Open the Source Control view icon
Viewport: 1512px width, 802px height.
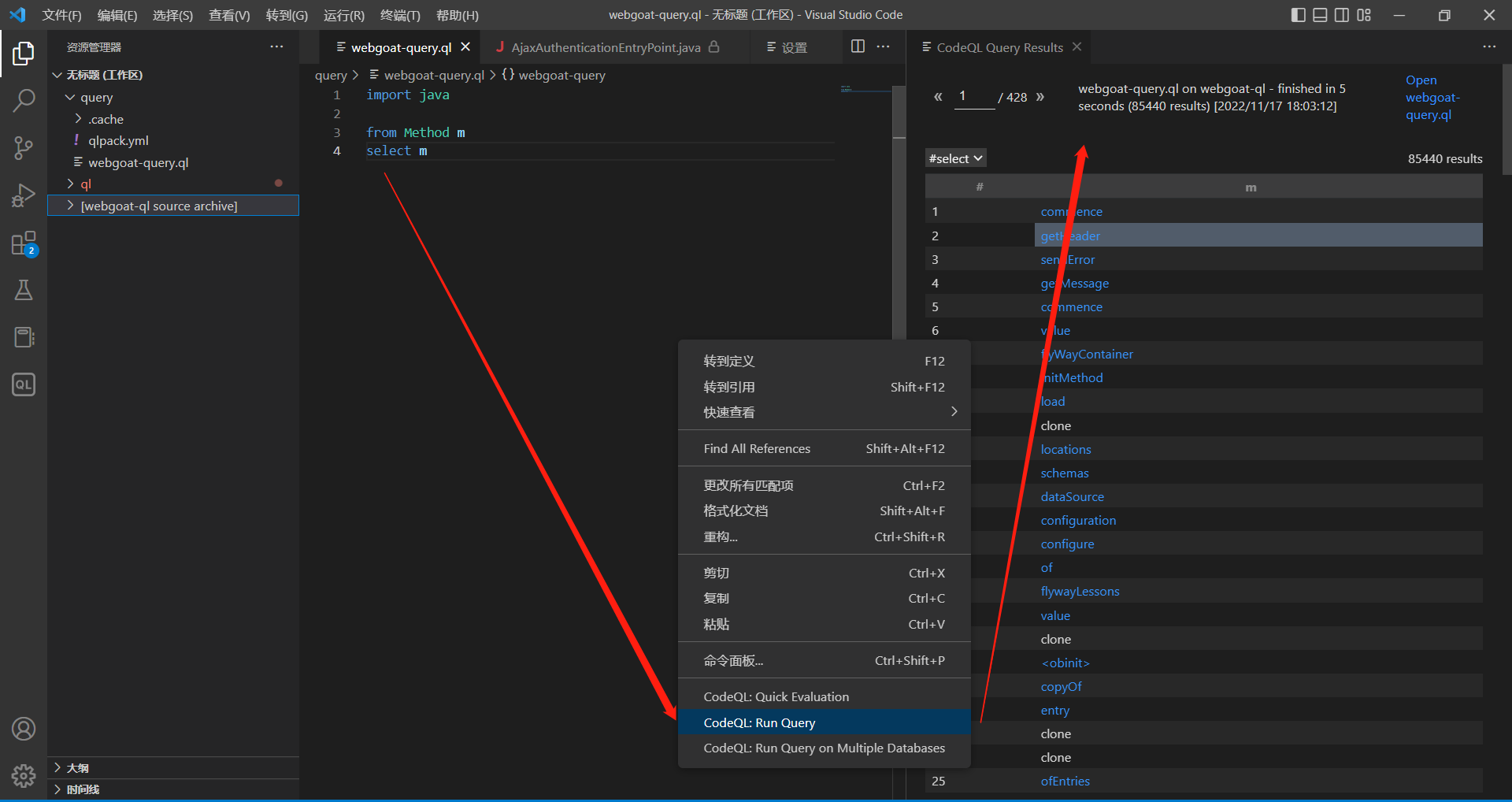tap(24, 148)
